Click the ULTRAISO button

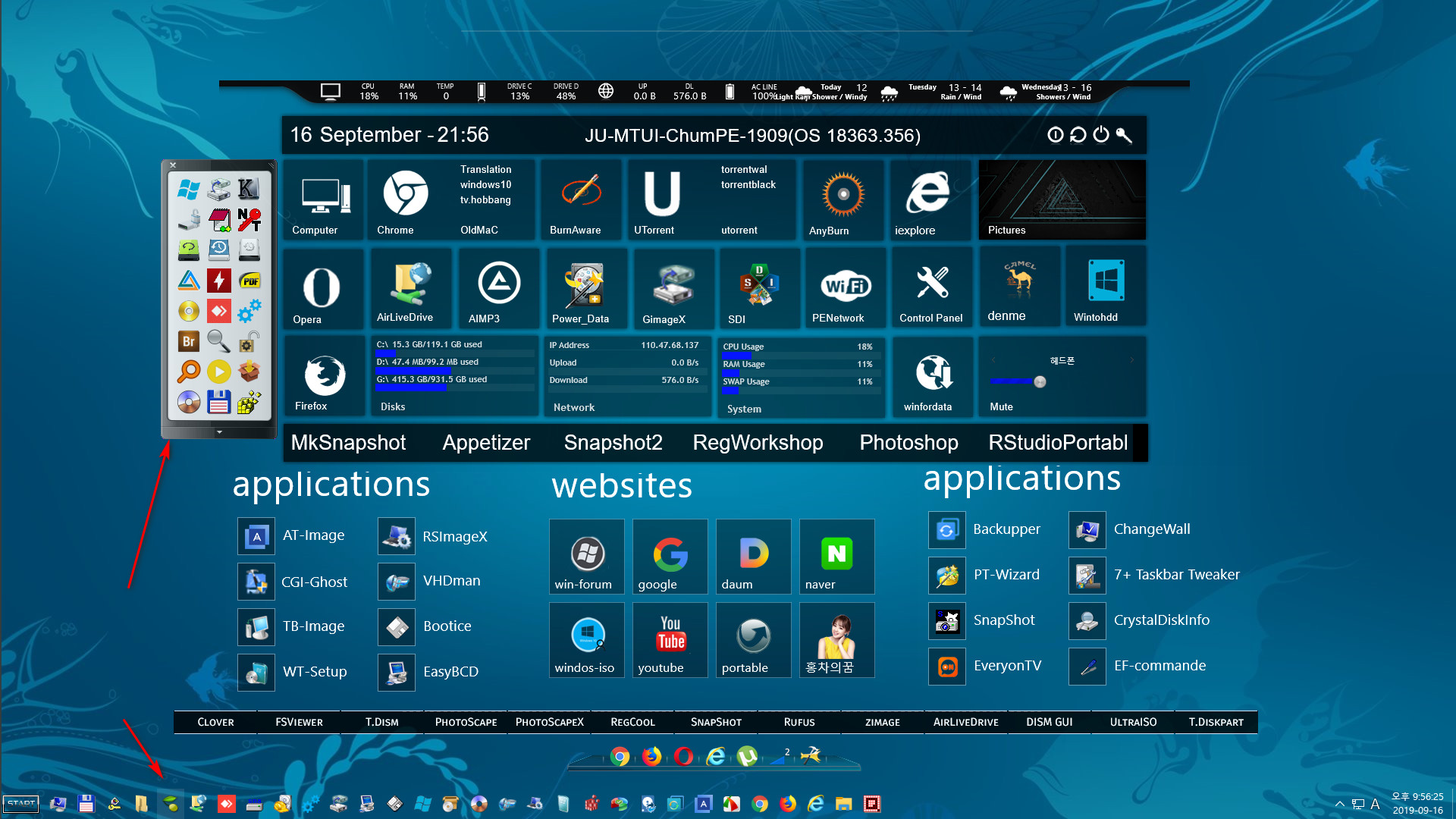click(1133, 723)
